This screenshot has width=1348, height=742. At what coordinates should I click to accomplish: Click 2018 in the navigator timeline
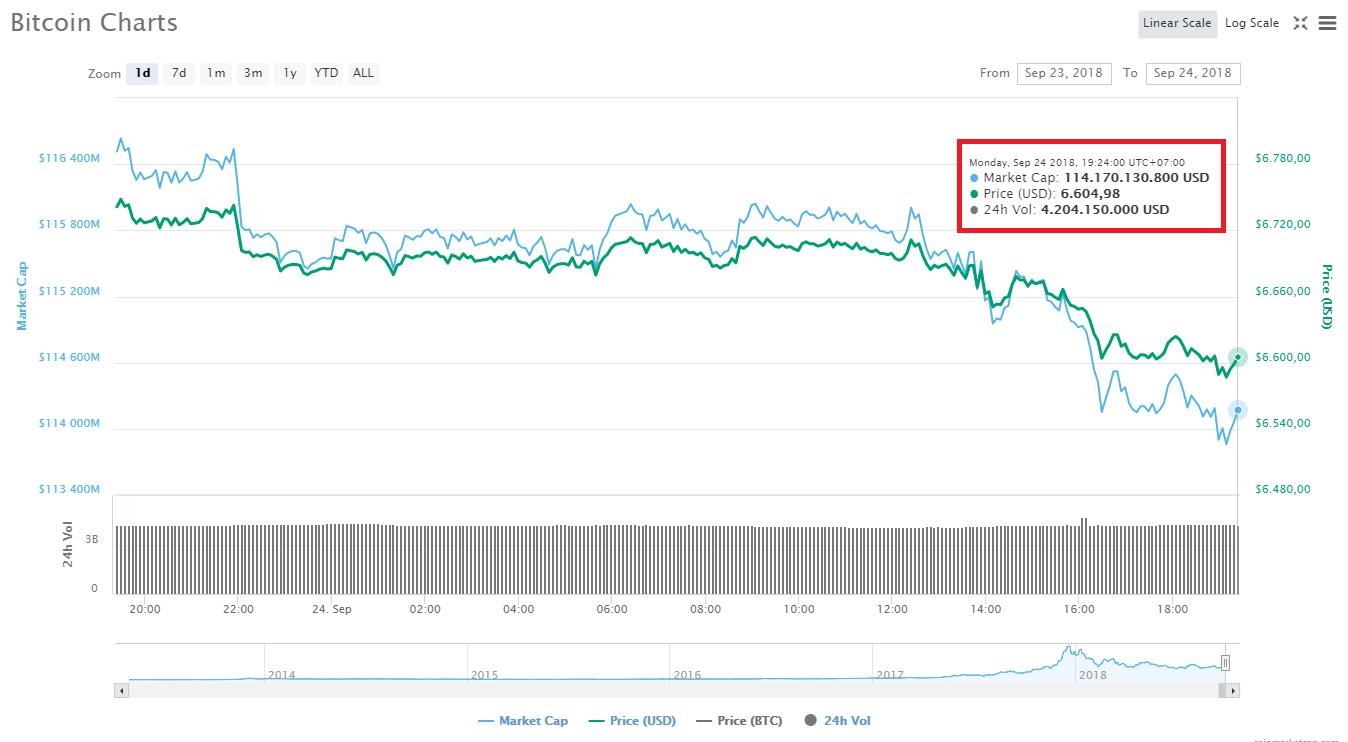coord(1093,675)
